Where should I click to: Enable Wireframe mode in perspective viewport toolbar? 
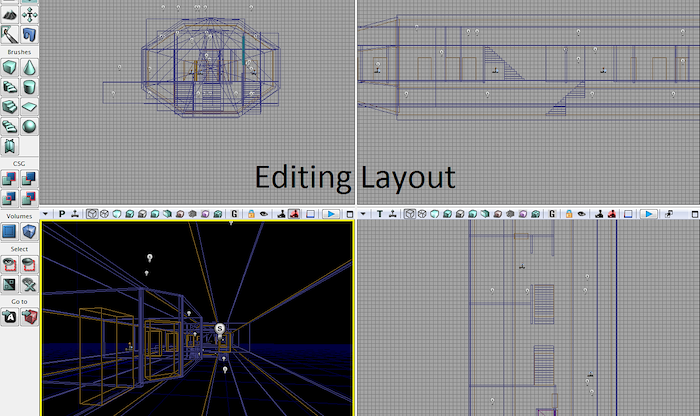pos(104,214)
